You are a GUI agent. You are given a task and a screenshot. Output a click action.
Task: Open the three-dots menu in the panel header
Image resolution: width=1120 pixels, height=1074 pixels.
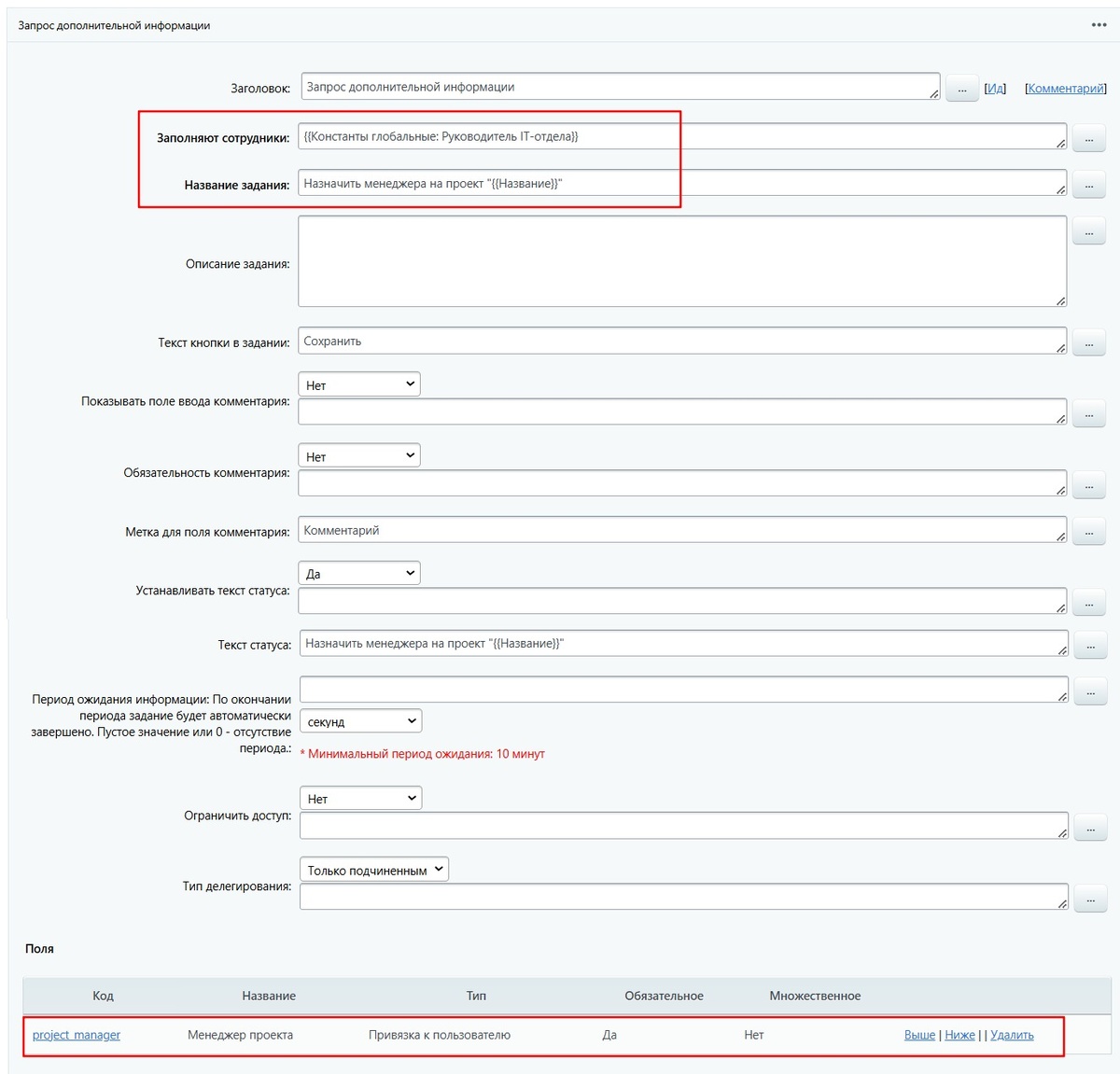pos(1099,25)
